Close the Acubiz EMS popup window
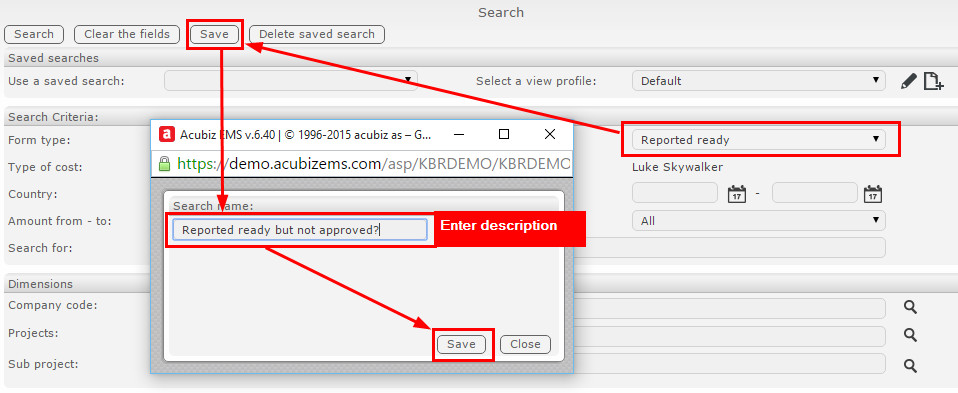The width and height of the screenshot is (958, 393). (x=550, y=134)
